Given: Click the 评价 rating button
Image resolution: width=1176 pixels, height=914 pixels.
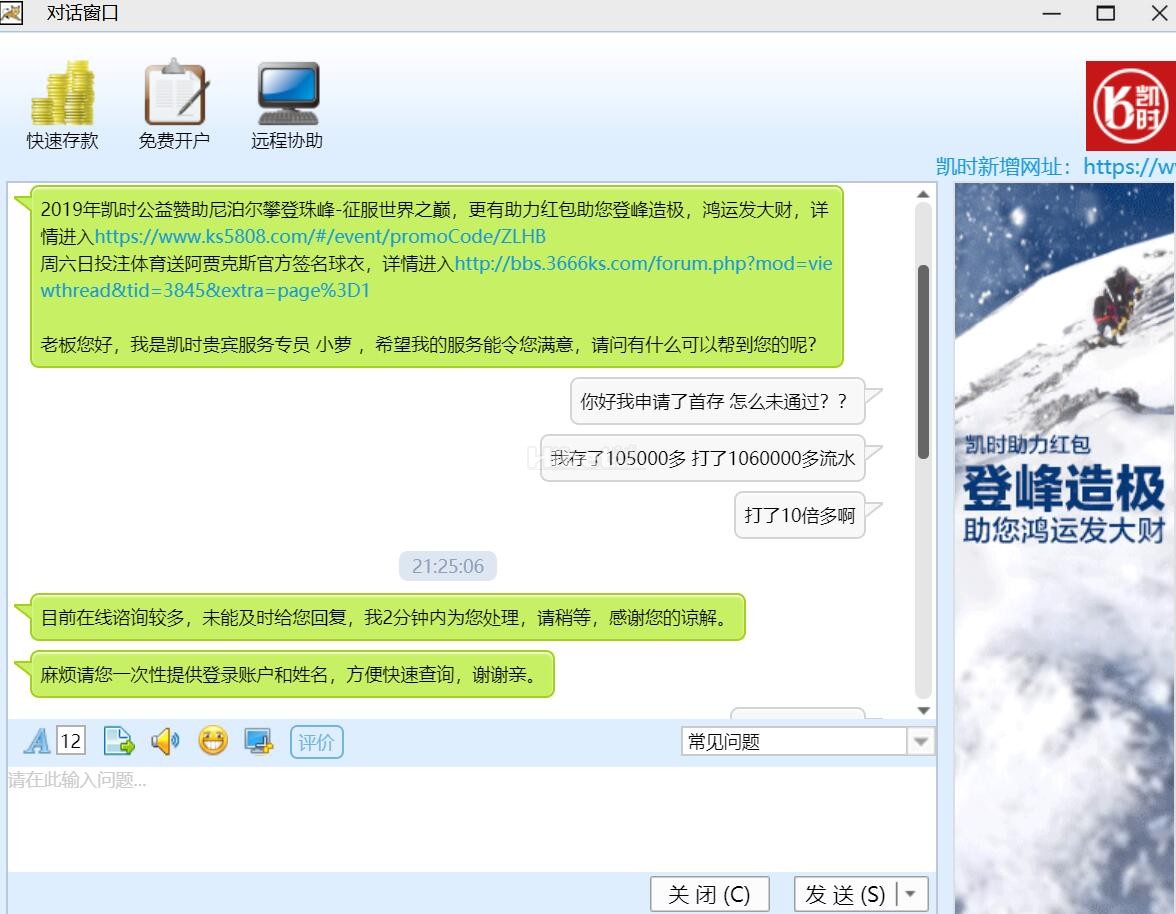Looking at the screenshot, I should tap(316, 742).
